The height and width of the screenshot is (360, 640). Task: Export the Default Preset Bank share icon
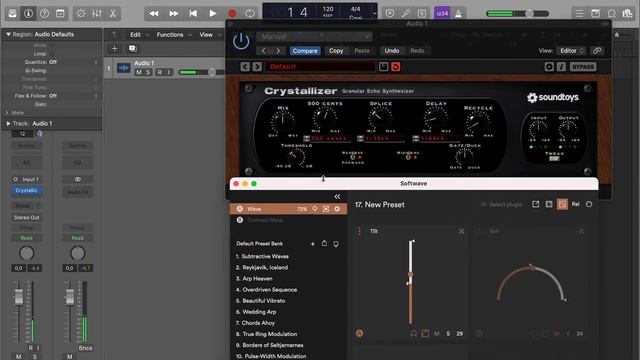pyautogui.click(x=324, y=244)
